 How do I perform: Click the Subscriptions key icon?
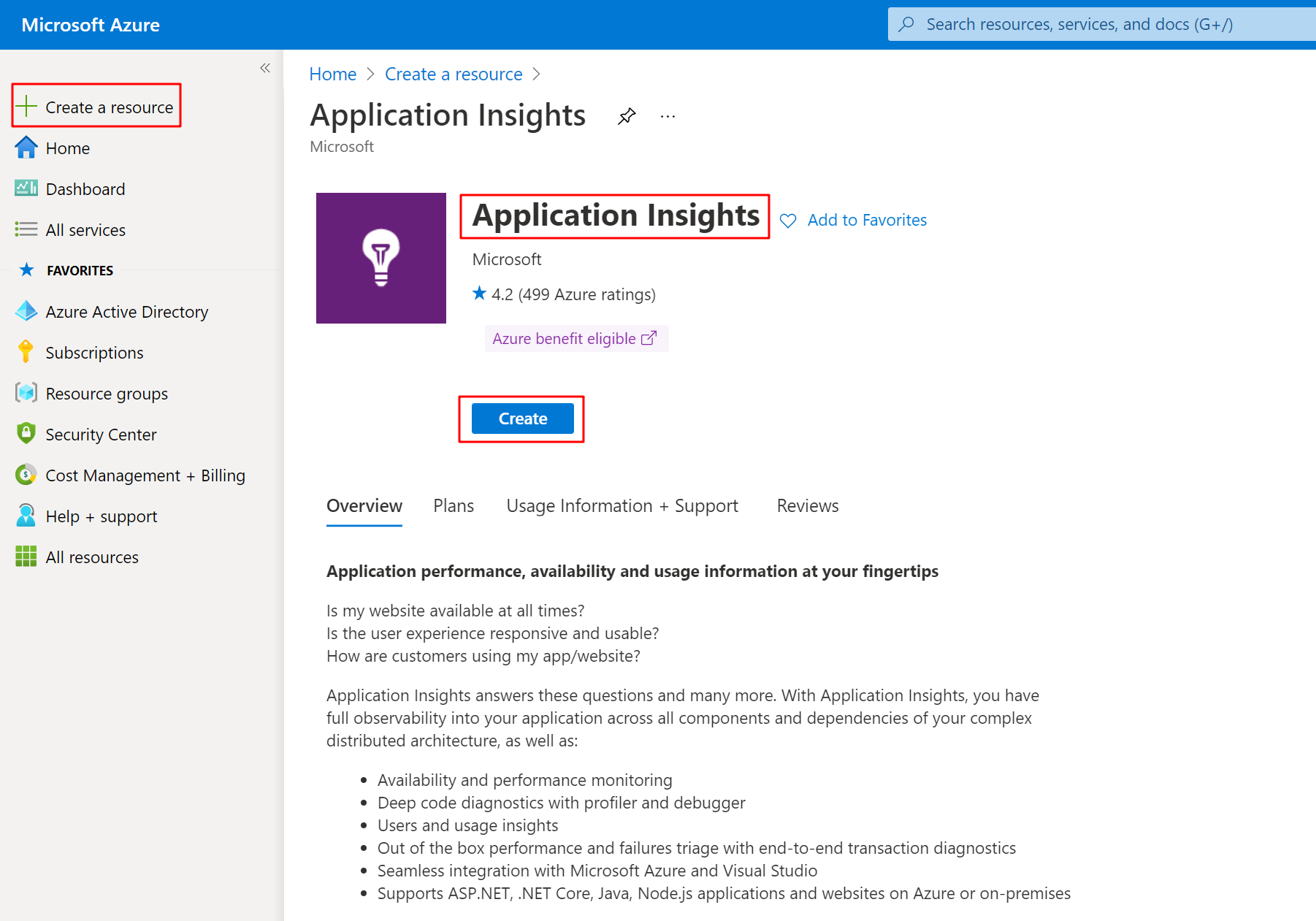[x=26, y=351]
